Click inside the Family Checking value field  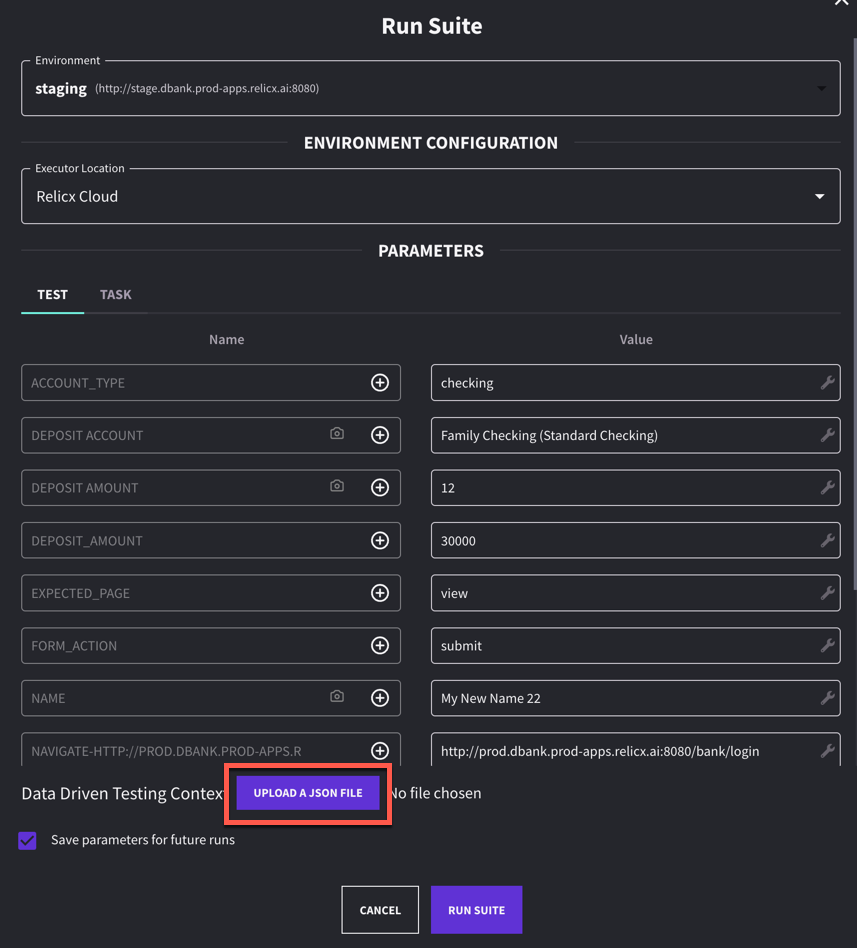600,434
